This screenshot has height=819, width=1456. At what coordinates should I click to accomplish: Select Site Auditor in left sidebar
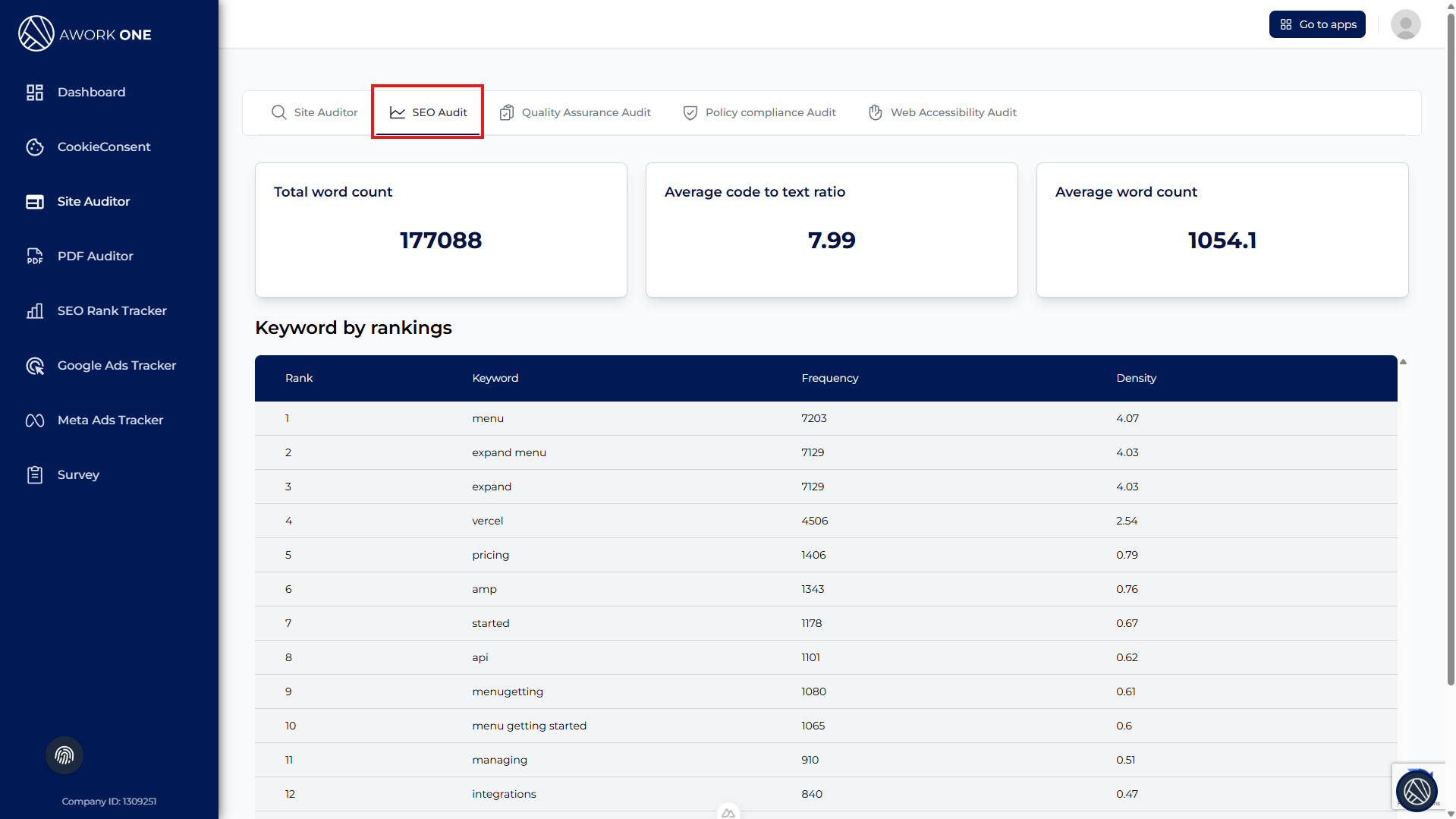(x=93, y=201)
